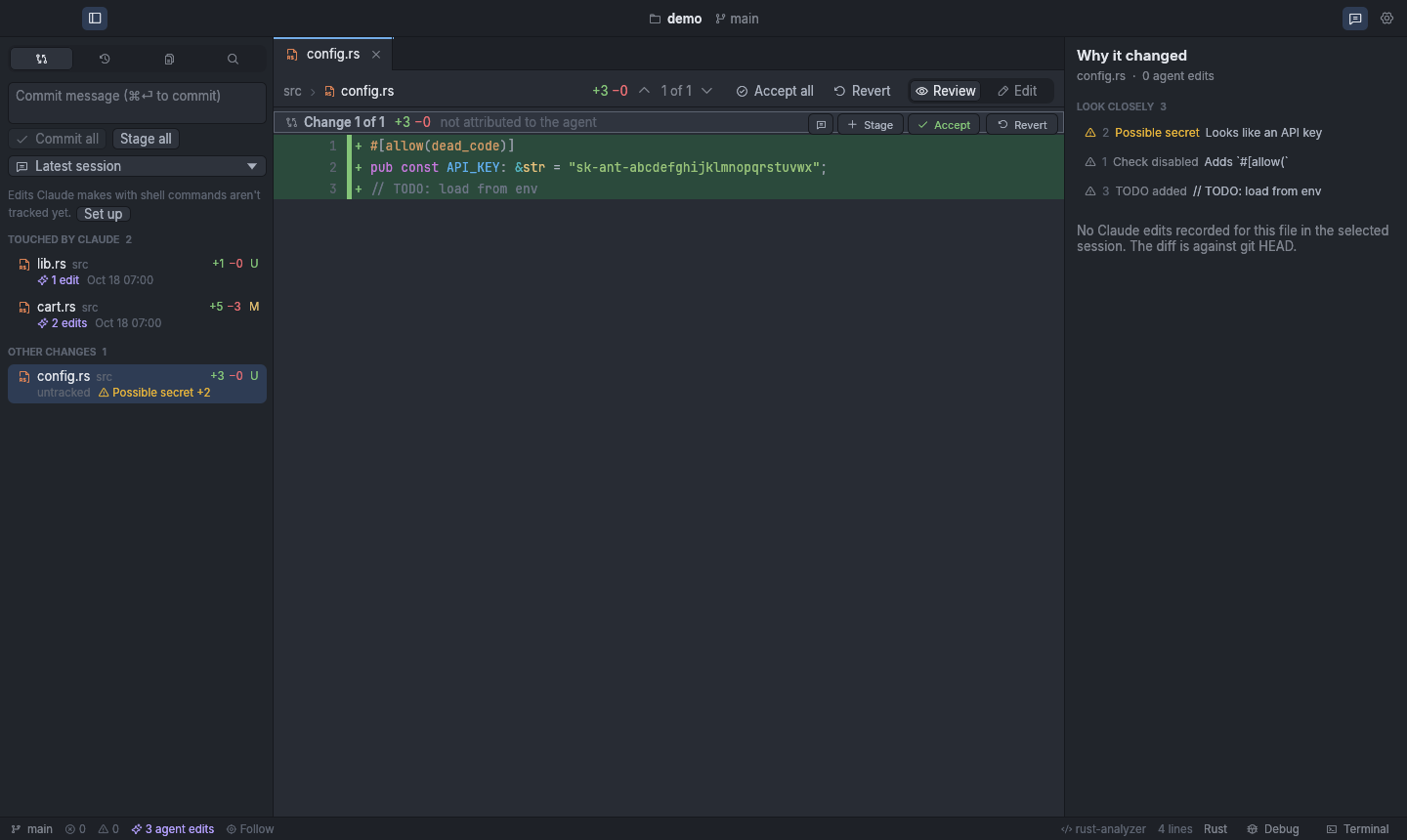This screenshot has height=840, width=1407.
Task: Open the files view icon
Action: click(169, 59)
